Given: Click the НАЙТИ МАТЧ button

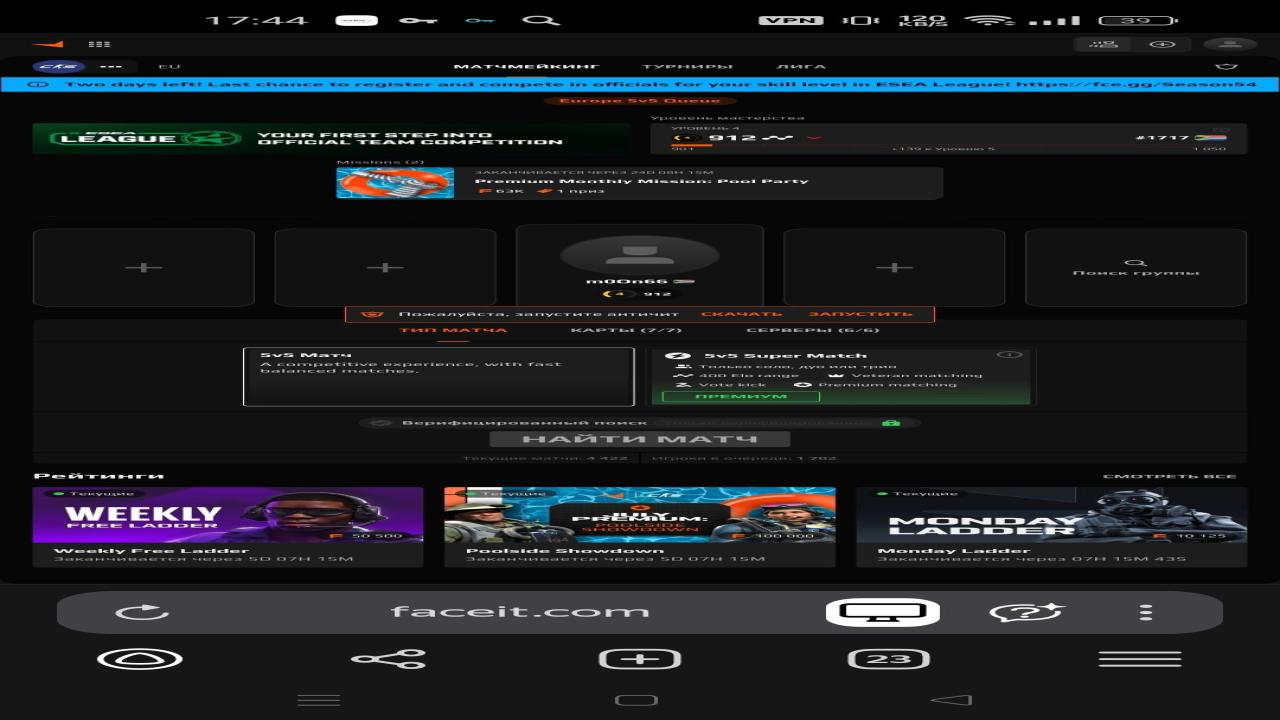Looking at the screenshot, I should [640, 439].
